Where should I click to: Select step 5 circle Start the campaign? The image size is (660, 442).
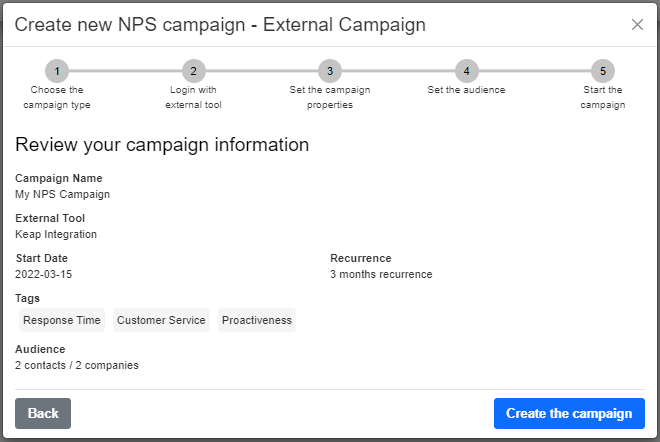coord(603,71)
